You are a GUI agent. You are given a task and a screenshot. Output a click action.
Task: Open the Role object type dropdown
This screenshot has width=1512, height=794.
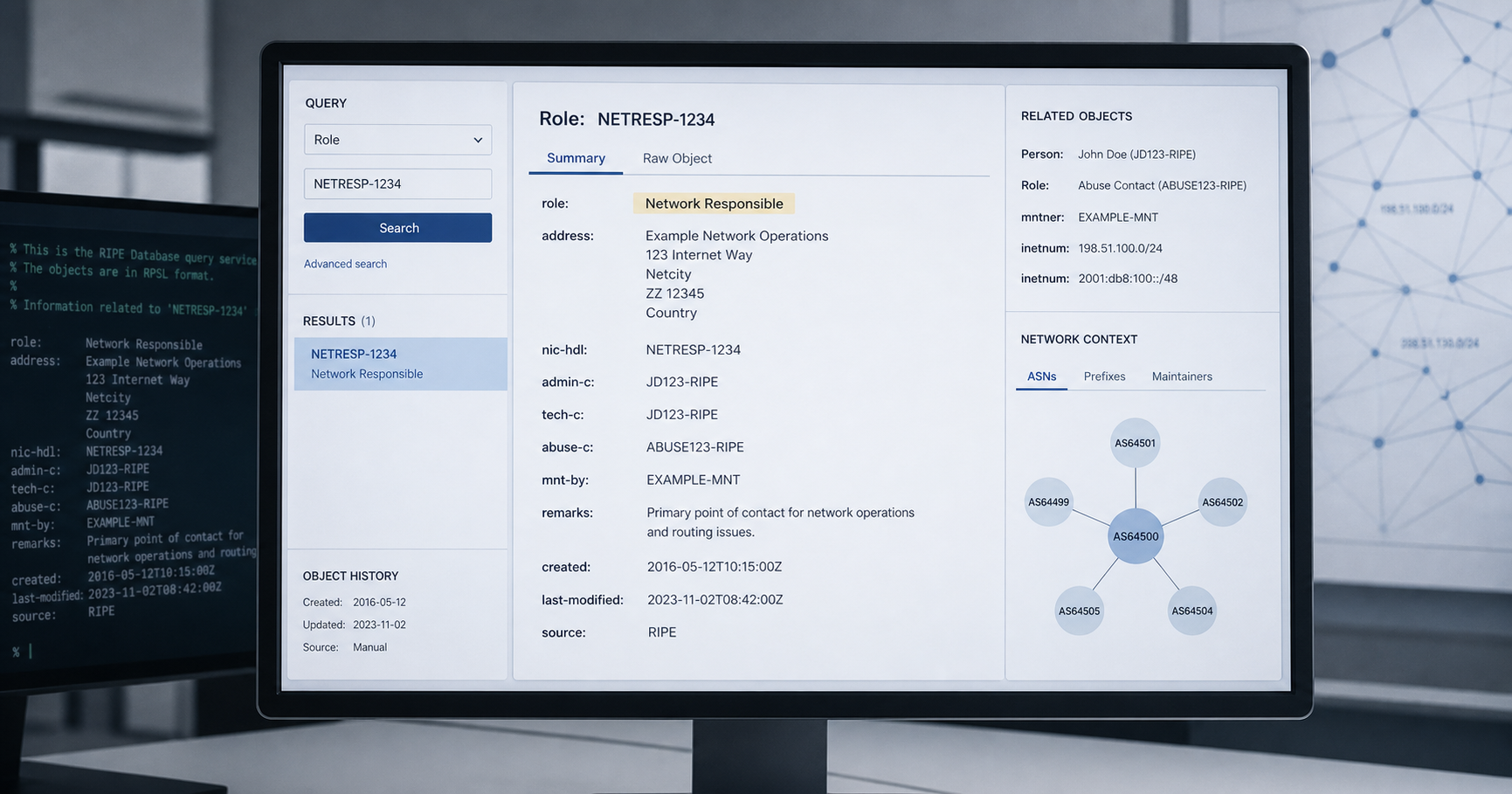397,140
